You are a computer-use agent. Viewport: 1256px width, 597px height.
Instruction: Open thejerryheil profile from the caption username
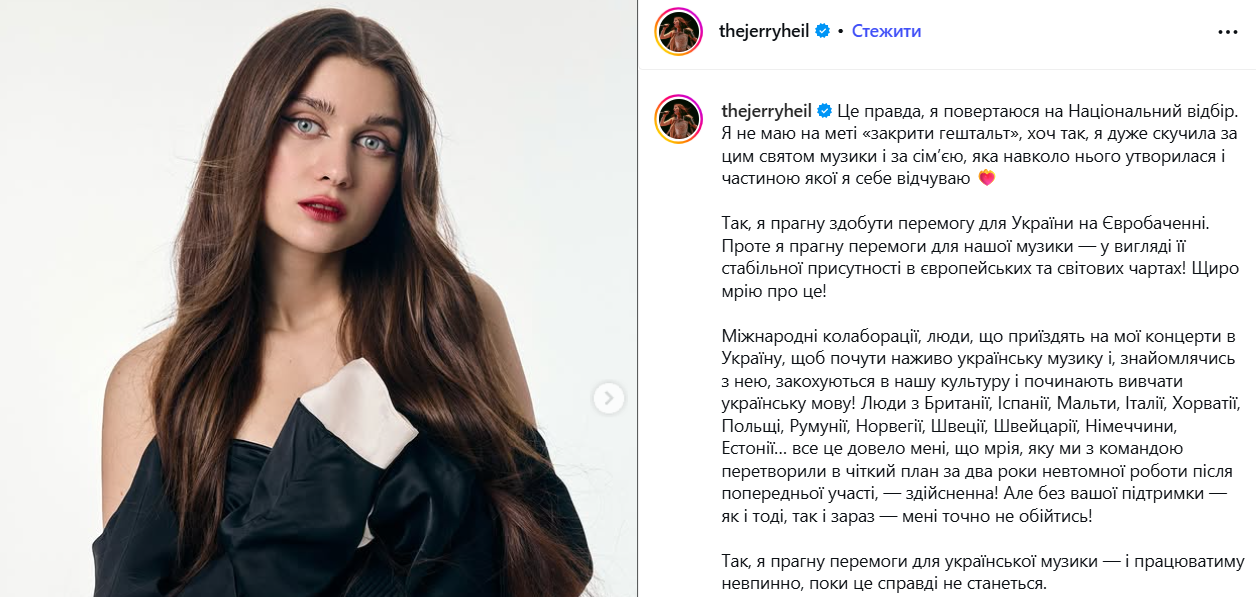coord(765,111)
